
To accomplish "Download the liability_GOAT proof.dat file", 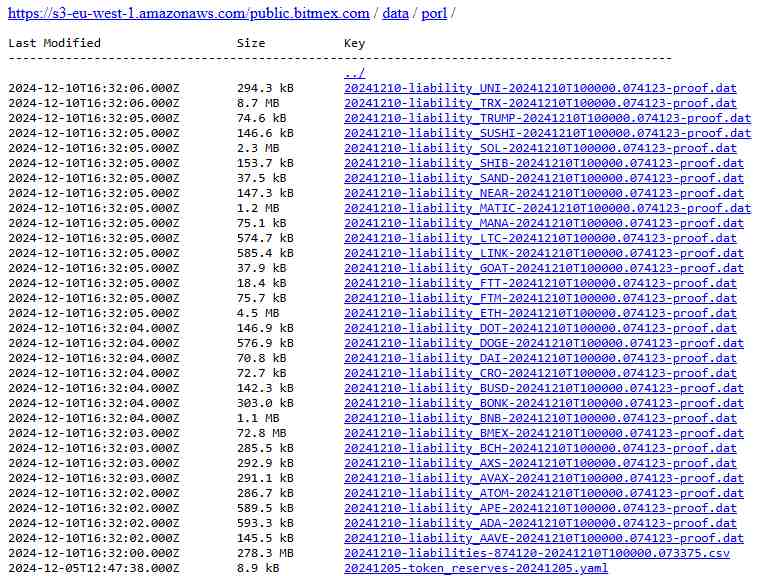I will [x=544, y=269].
